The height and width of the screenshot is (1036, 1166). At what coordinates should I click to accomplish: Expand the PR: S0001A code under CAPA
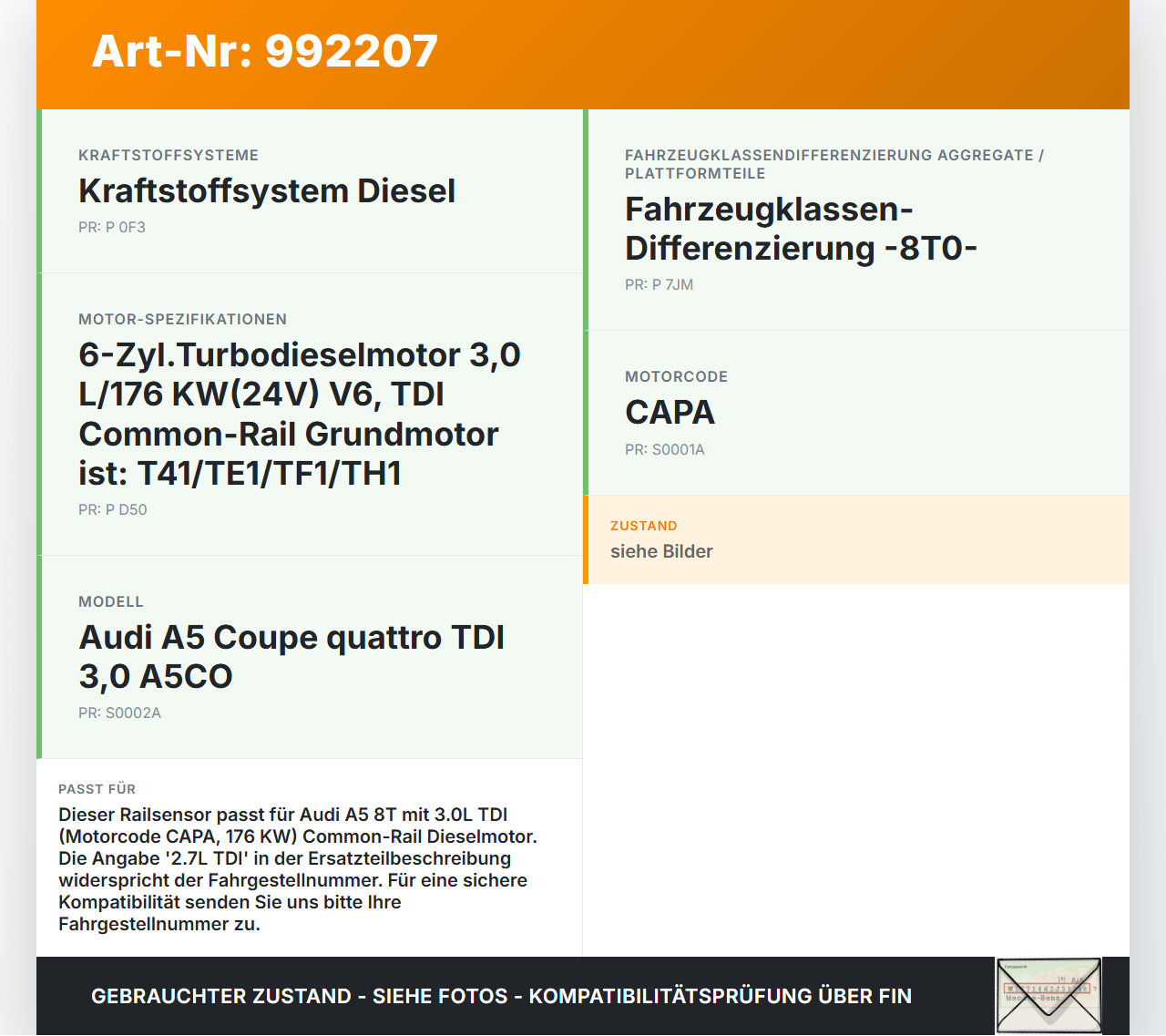(x=664, y=449)
